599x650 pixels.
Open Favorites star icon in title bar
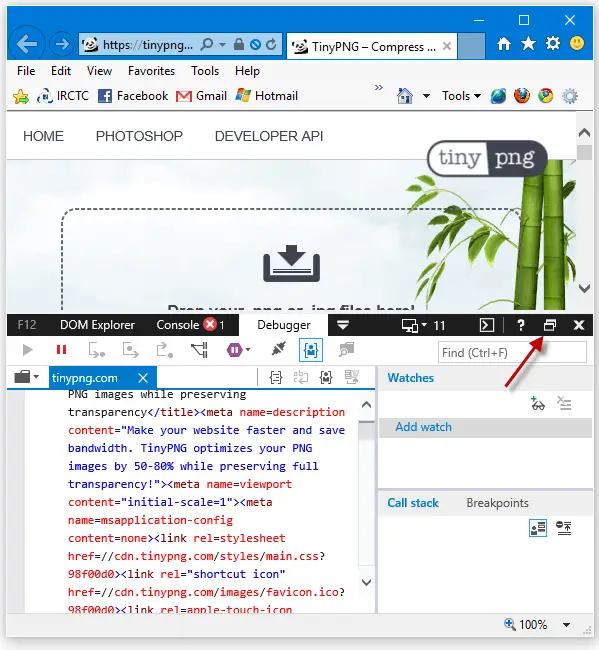click(x=528, y=43)
